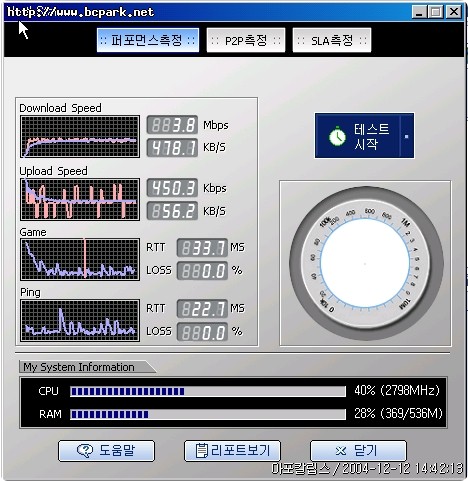This screenshot has width=468, height=481.
Task: Maximize the bcpark window
Action: (436, 12)
